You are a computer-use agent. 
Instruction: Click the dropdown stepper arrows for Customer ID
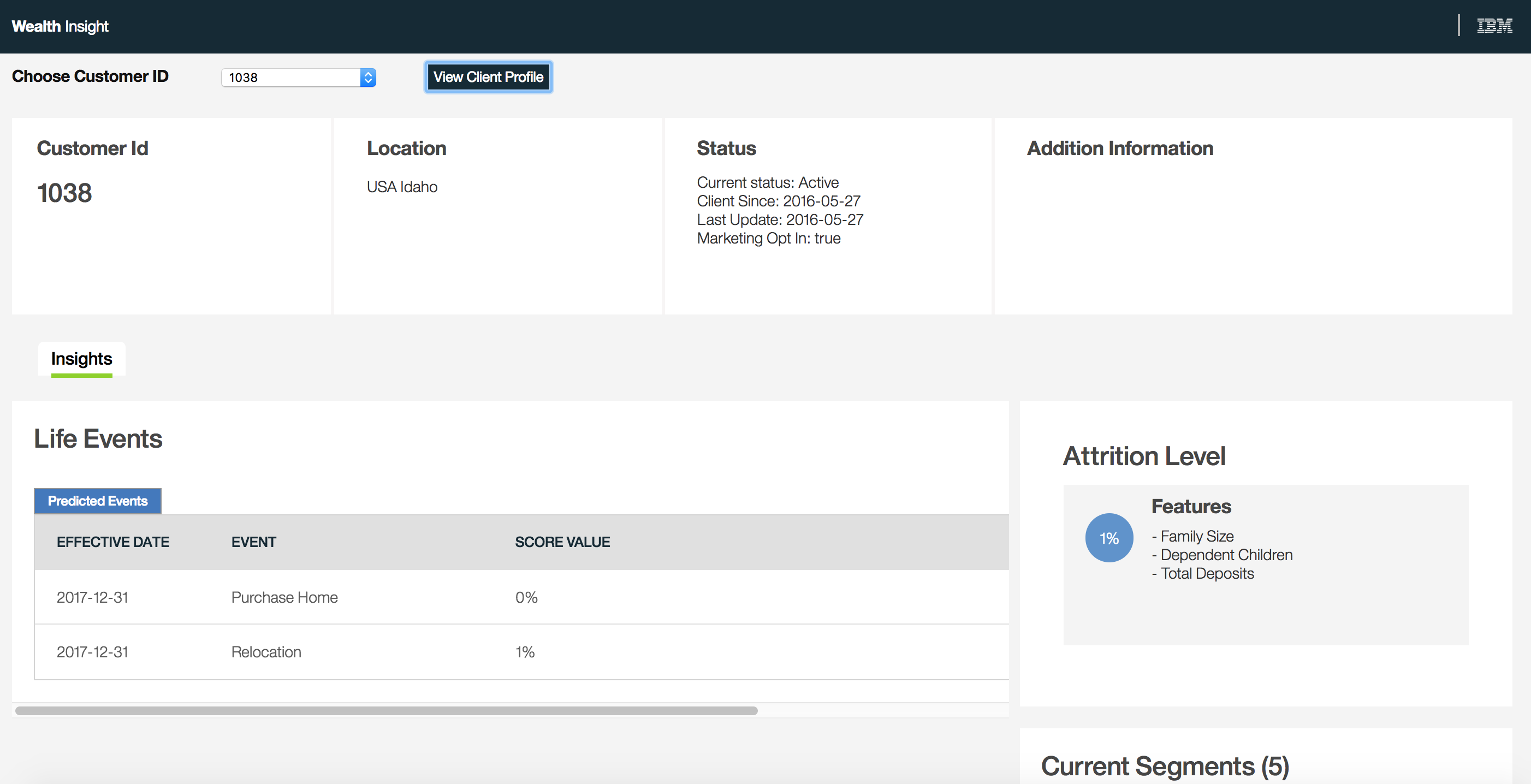pyautogui.click(x=368, y=78)
